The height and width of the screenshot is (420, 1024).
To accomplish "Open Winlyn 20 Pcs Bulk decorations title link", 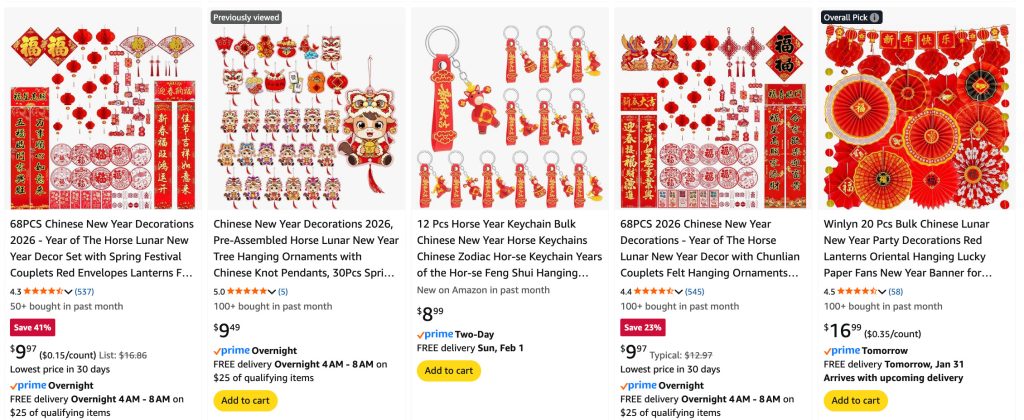I will (908, 248).
